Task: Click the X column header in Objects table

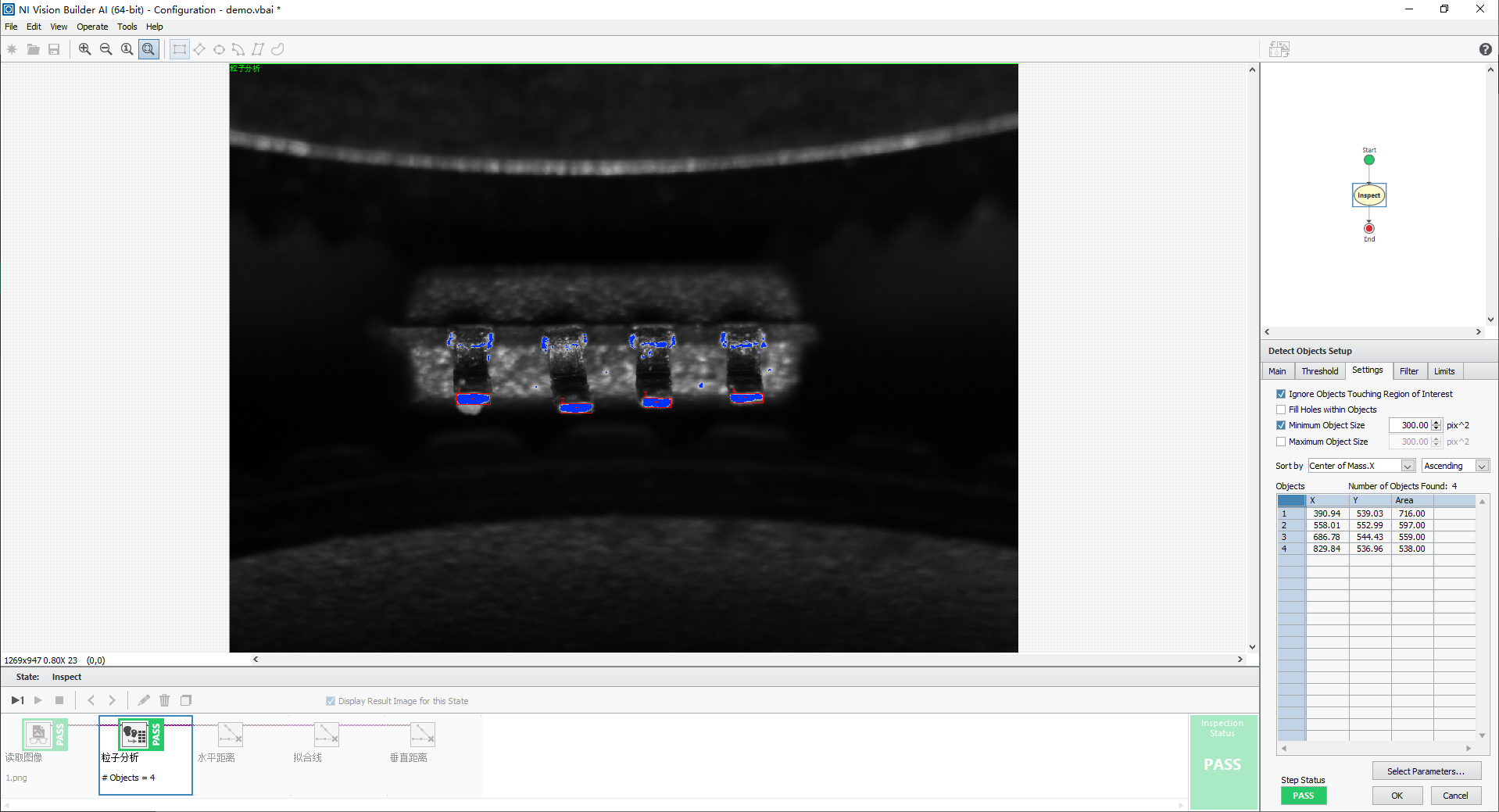Action: [x=1327, y=500]
